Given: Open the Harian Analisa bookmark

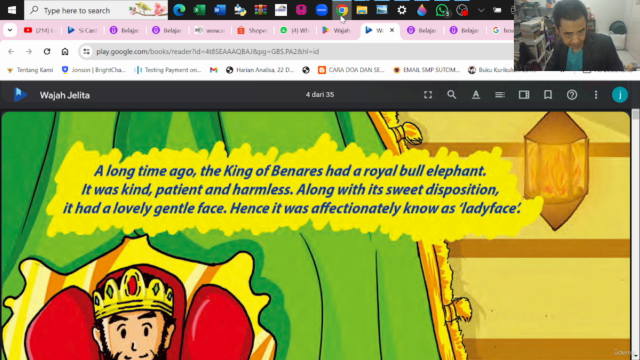Looking at the screenshot, I should 260,70.
